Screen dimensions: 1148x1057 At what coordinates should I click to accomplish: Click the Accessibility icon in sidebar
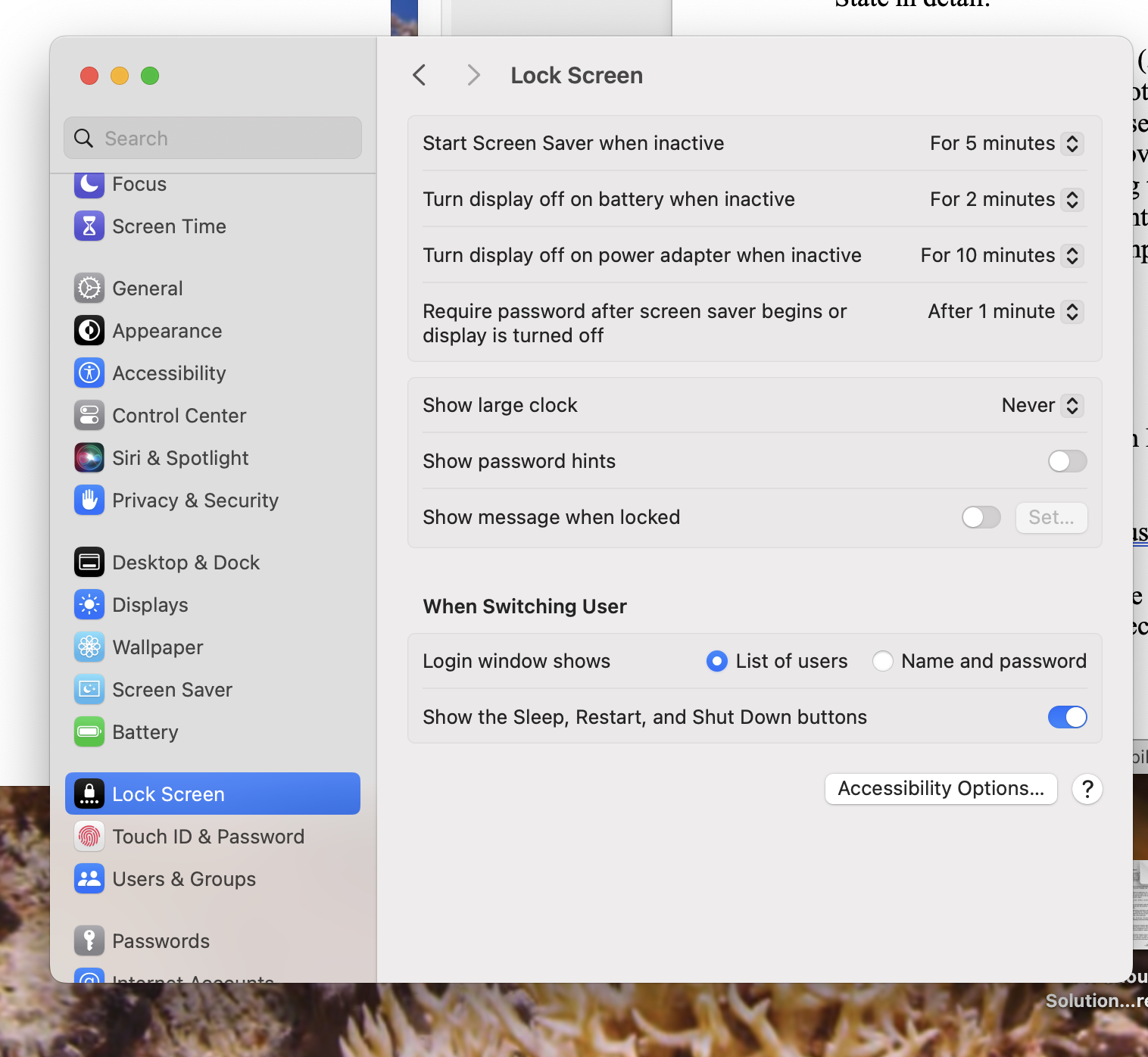[x=89, y=373]
